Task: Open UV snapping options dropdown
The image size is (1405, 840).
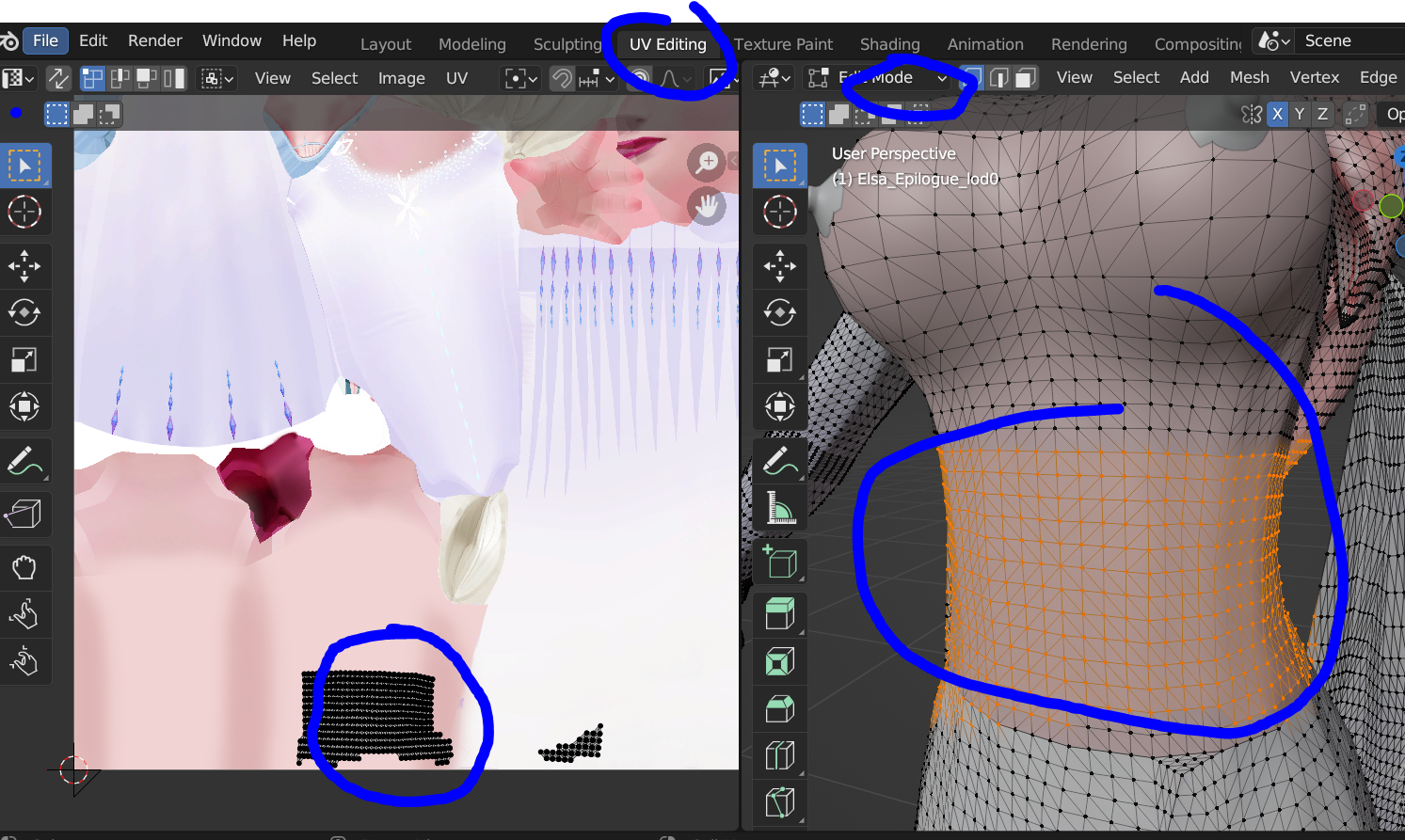Action: point(597,78)
